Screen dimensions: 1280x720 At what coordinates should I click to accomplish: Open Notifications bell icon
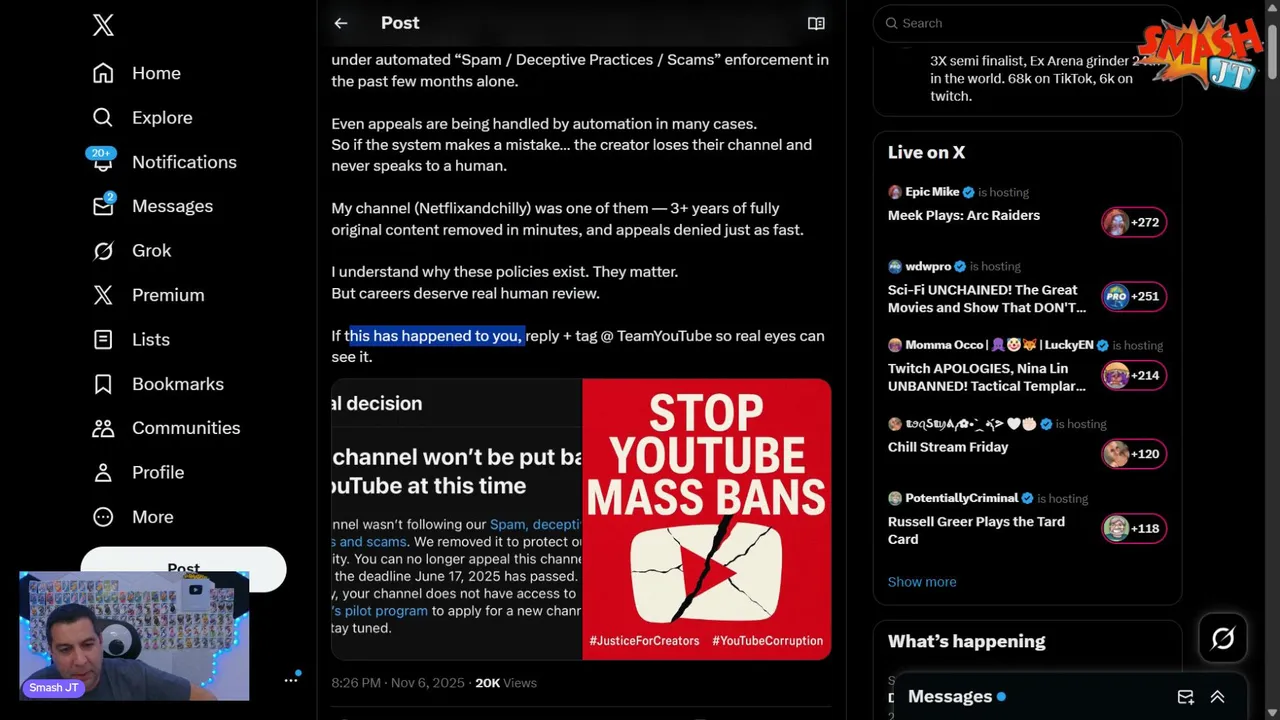click(103, 162)
